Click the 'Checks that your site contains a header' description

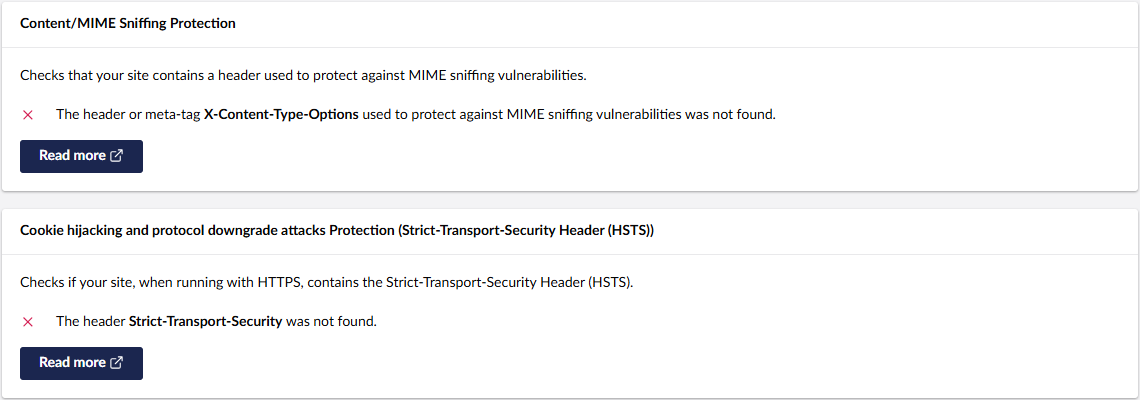point(303,76)
